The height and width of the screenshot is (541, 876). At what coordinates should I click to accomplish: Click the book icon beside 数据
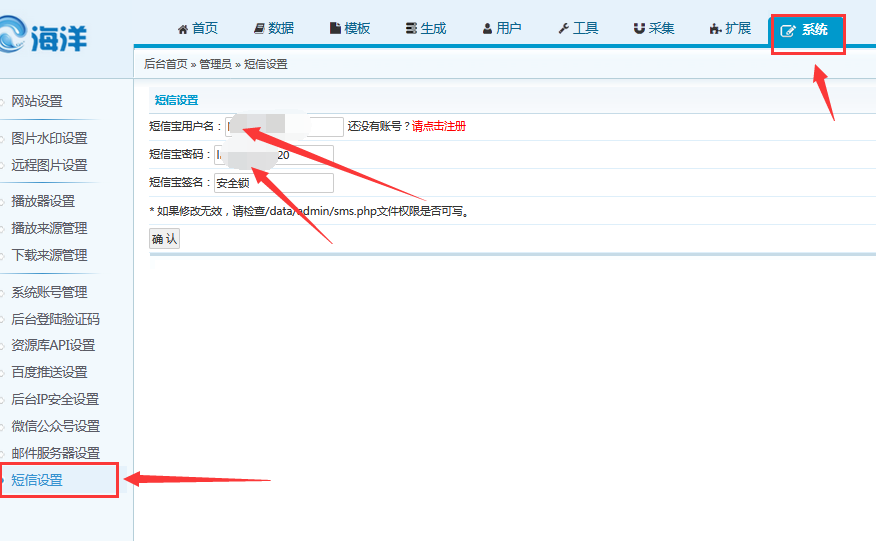(259, 29)
